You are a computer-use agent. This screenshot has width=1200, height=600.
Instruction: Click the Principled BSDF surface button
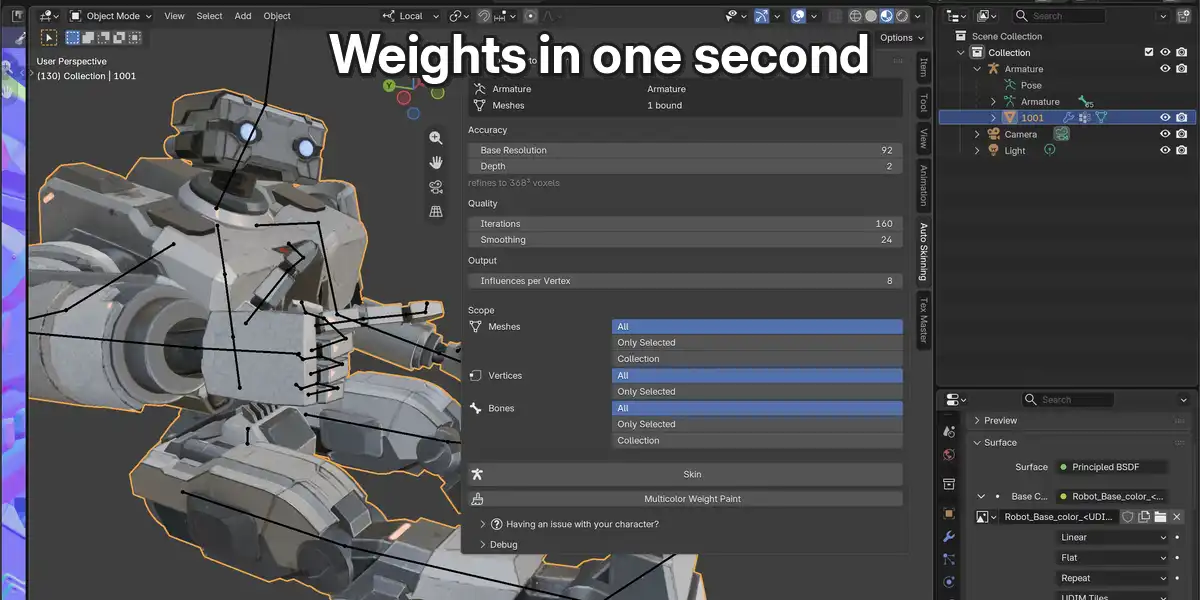pos(1113,467)
